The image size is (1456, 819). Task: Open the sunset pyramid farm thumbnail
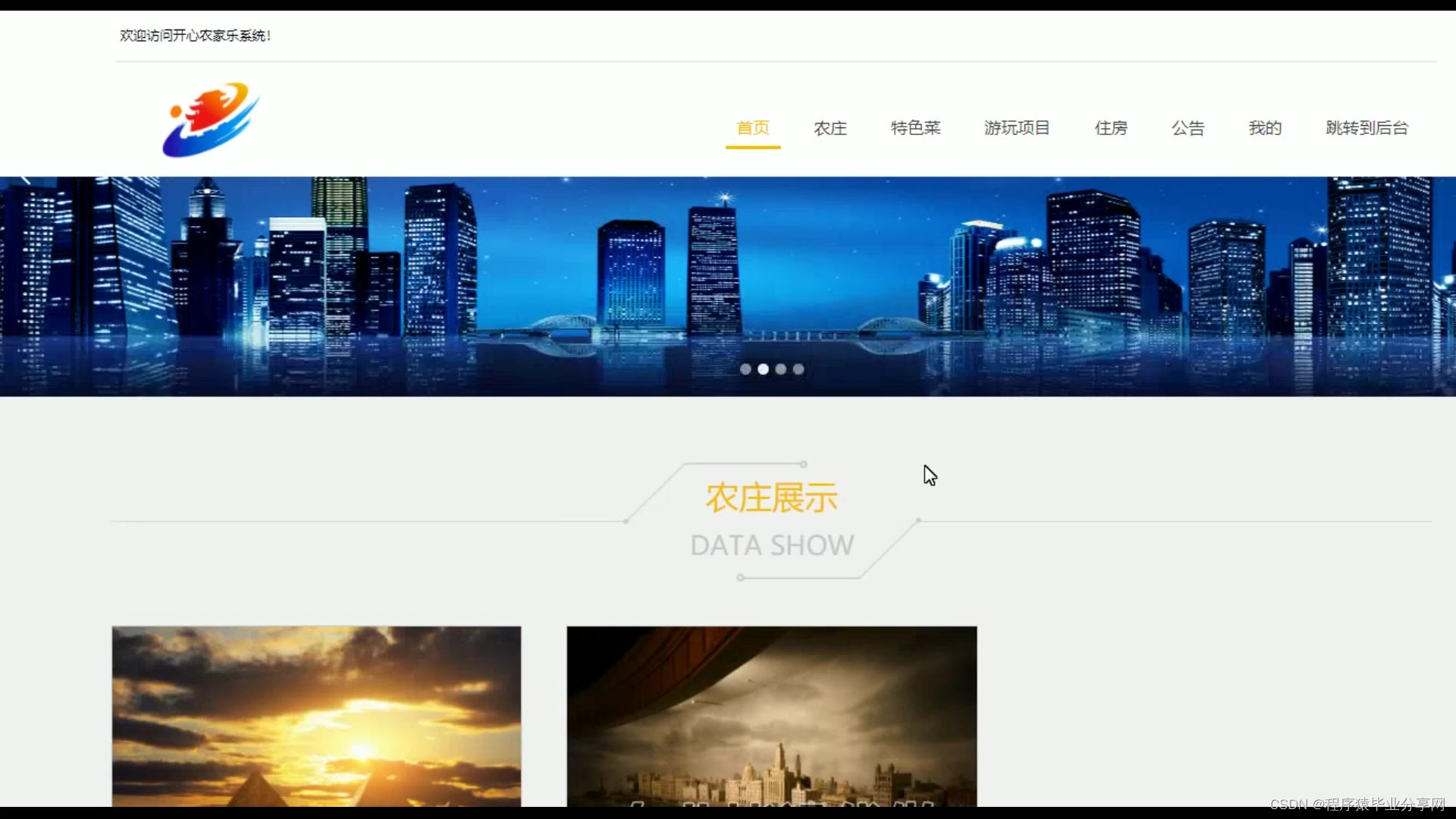point(316,716)
